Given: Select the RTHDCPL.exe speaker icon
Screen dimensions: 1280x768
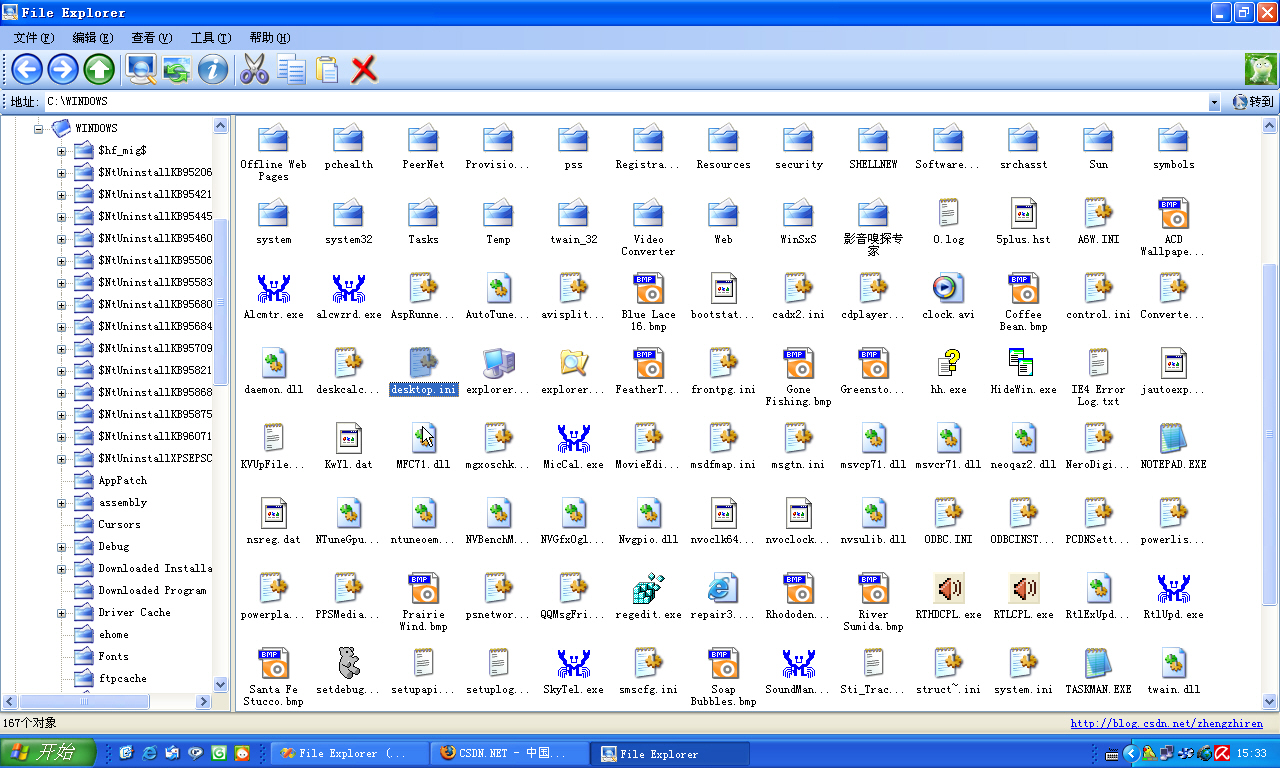Looking at the screenshot, I should coord(948,588).
